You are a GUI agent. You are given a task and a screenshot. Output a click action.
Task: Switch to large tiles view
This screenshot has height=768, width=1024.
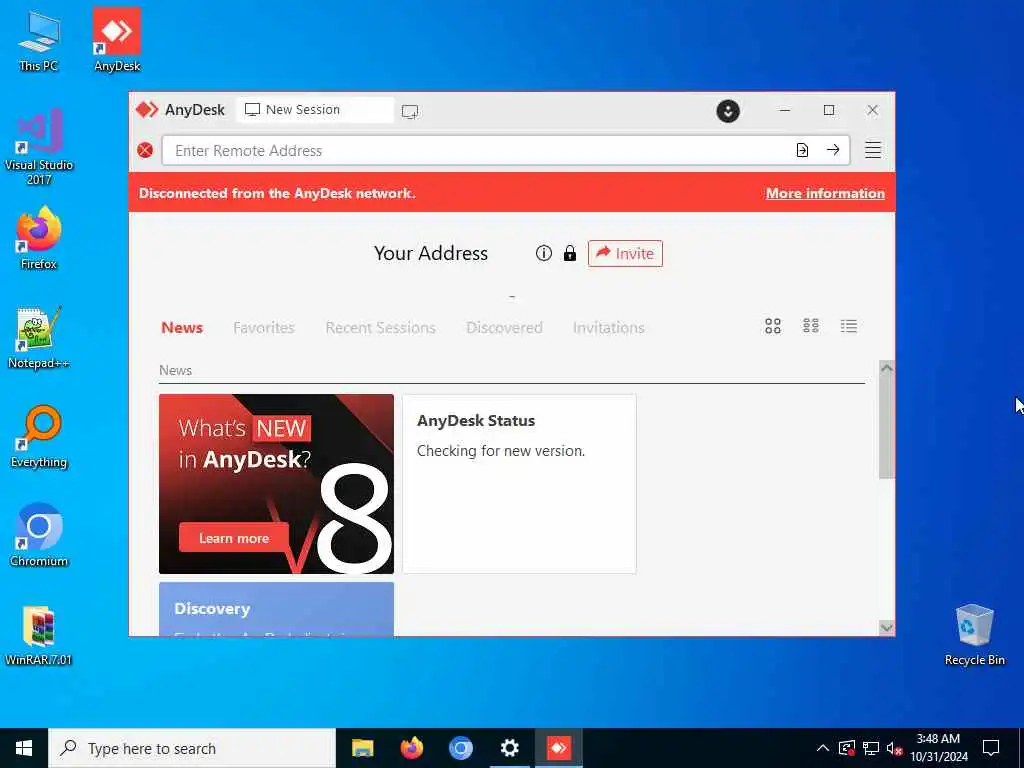tap(773, 326)
